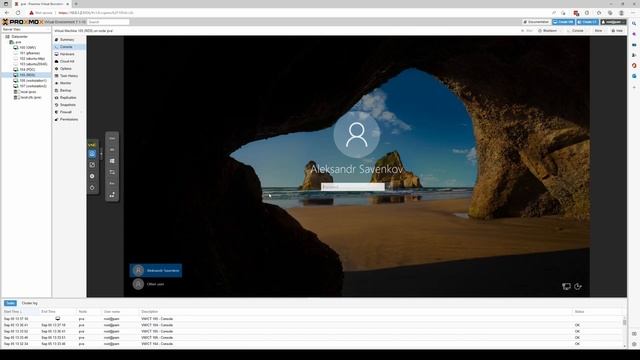640x360 pixels.
Task: Click Create CT button
Action: 587,22
